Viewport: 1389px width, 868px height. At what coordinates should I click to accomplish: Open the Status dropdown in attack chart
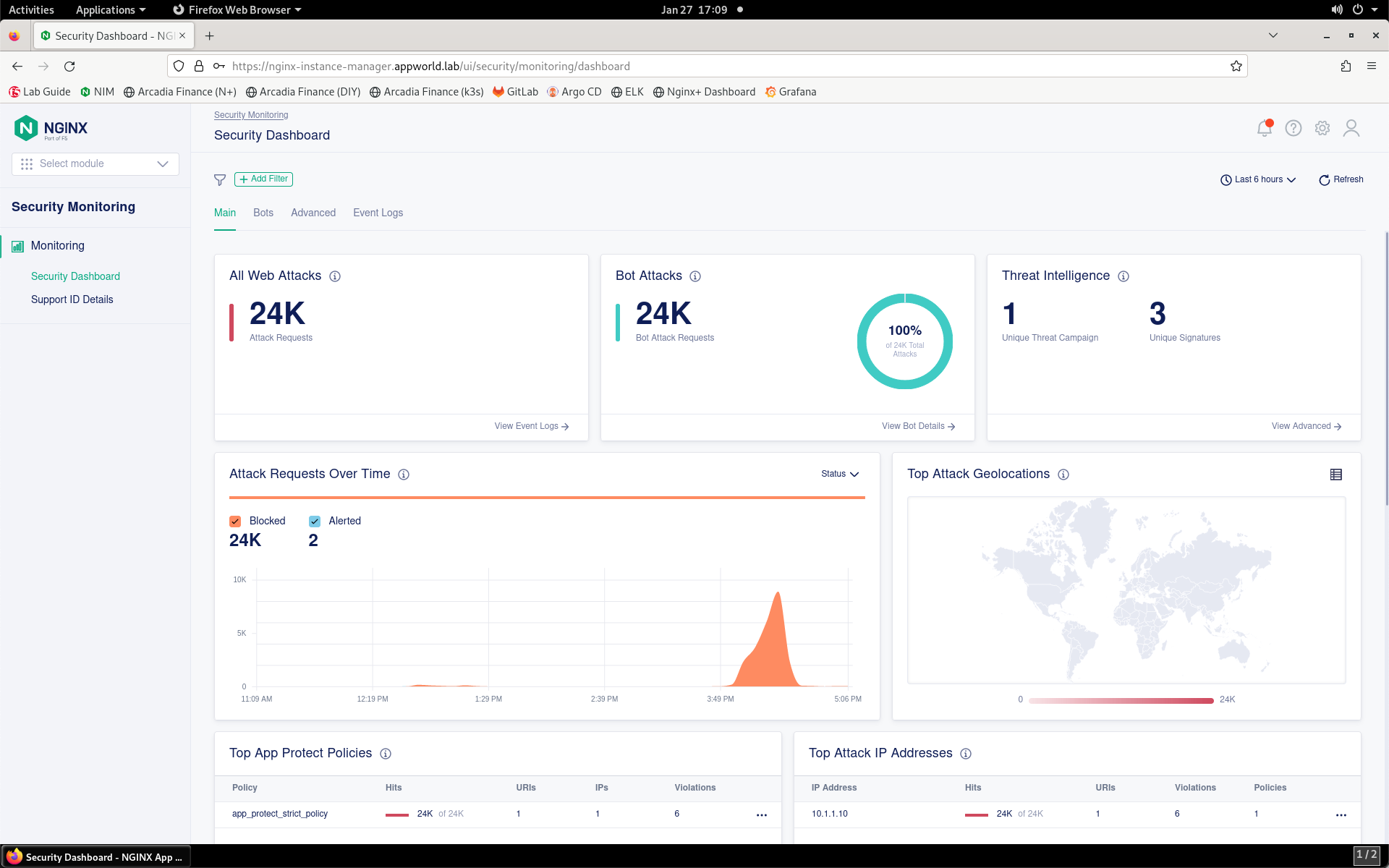pos(840,475)
